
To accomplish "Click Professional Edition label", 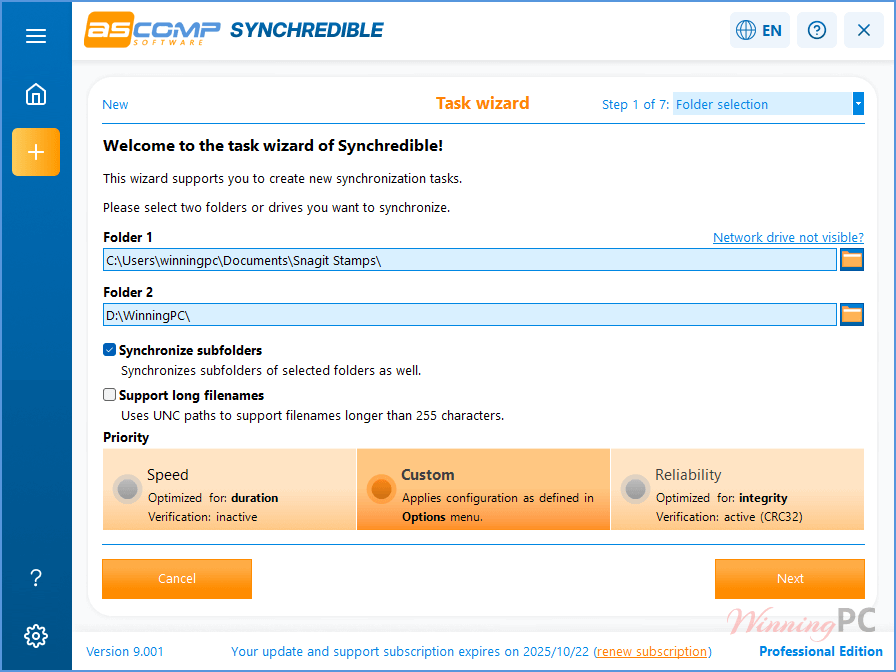I will tap(821, 651).
